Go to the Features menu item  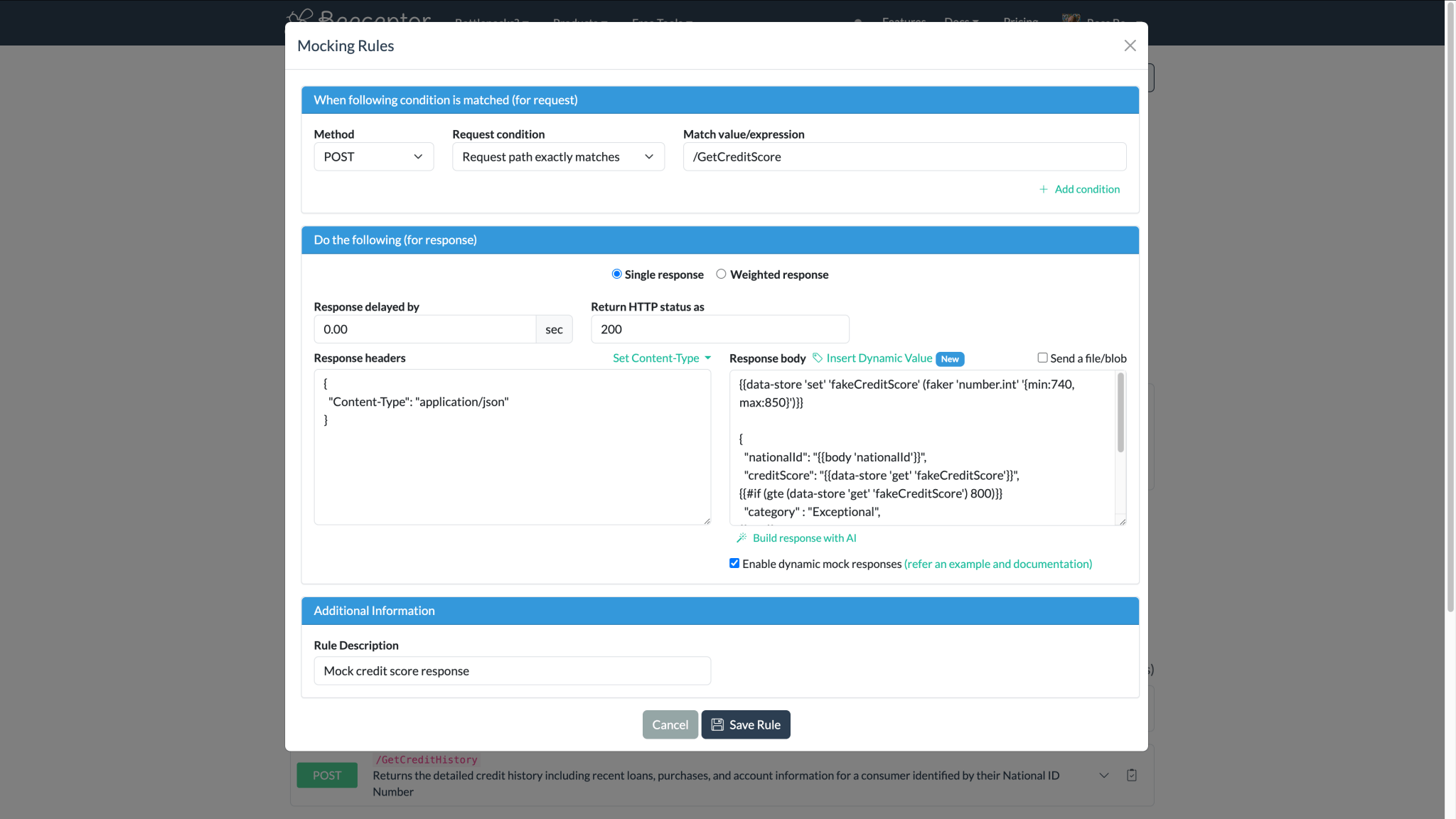904,21
